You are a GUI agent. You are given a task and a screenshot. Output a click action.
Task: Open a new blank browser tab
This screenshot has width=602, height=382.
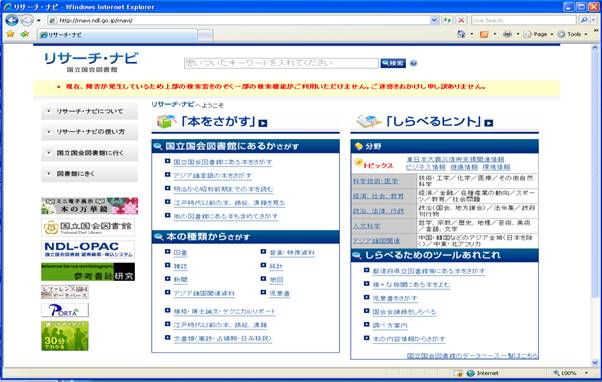205,35
